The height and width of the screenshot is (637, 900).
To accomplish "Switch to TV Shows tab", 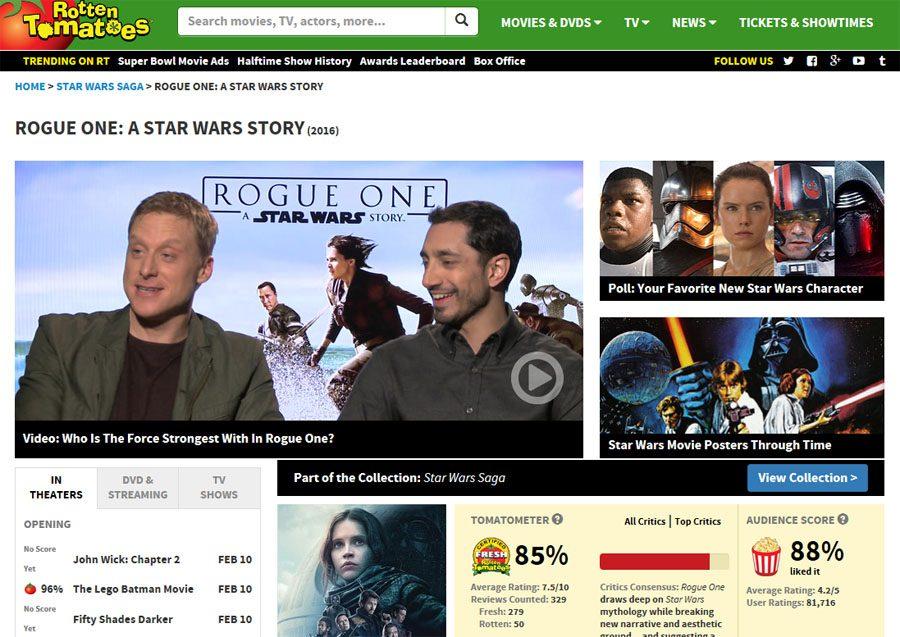I will pyautogui.click(x=219, y=488).
